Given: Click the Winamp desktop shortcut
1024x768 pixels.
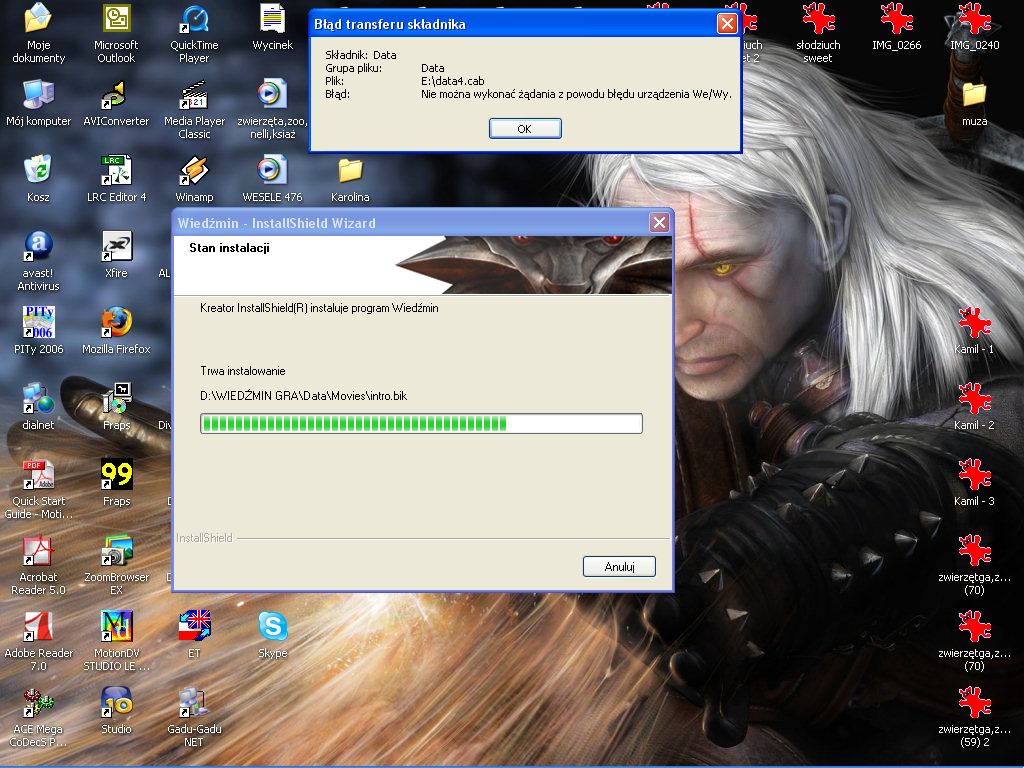Looking at the screenshot, I should 194,178.
